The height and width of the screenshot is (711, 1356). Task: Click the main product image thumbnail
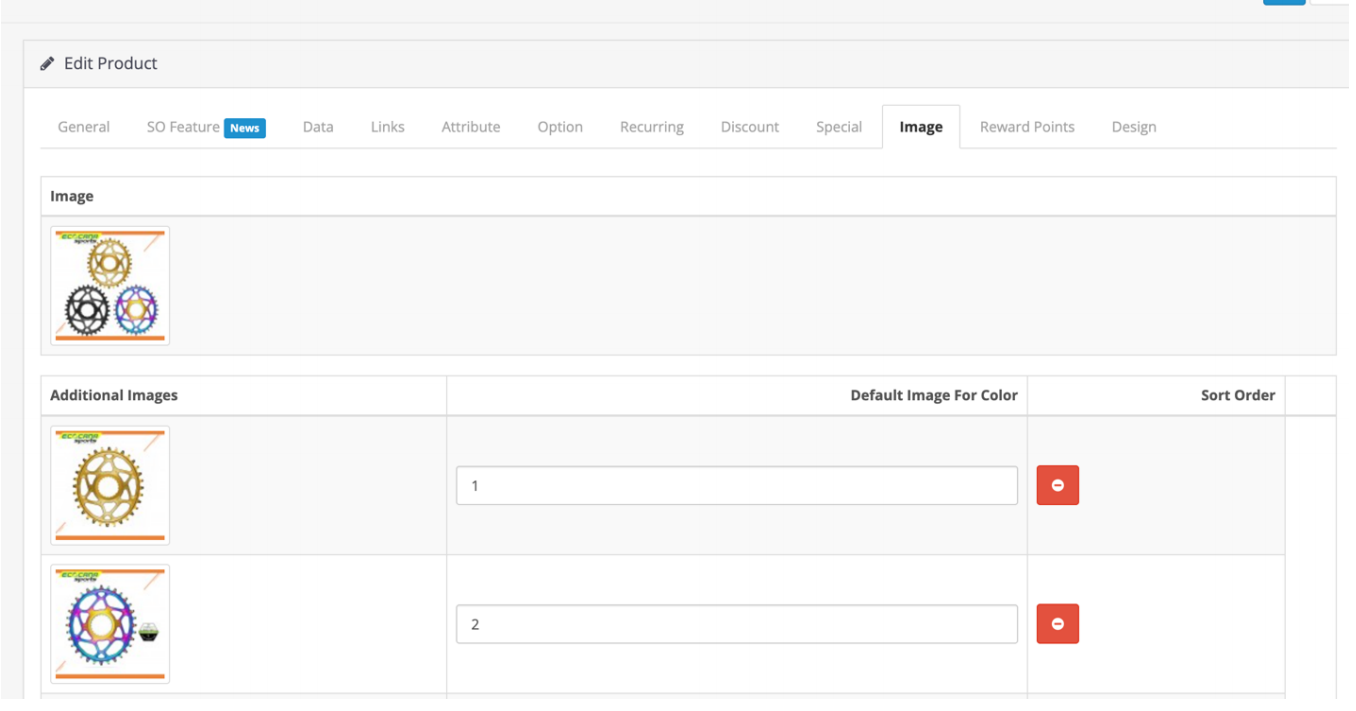pos(110,286)
